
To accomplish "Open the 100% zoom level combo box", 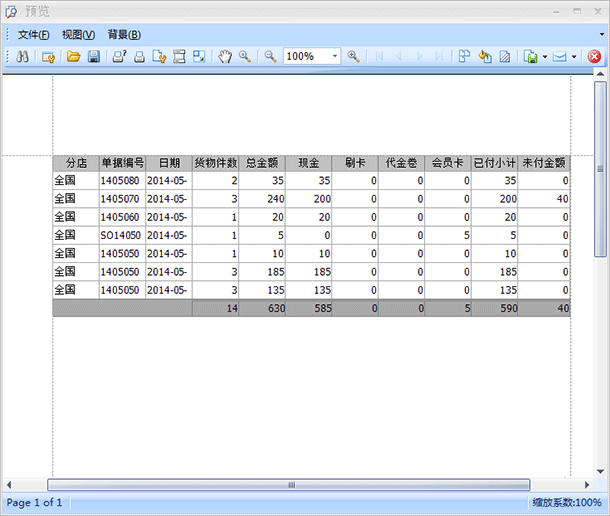I will [x=312, y=56].
